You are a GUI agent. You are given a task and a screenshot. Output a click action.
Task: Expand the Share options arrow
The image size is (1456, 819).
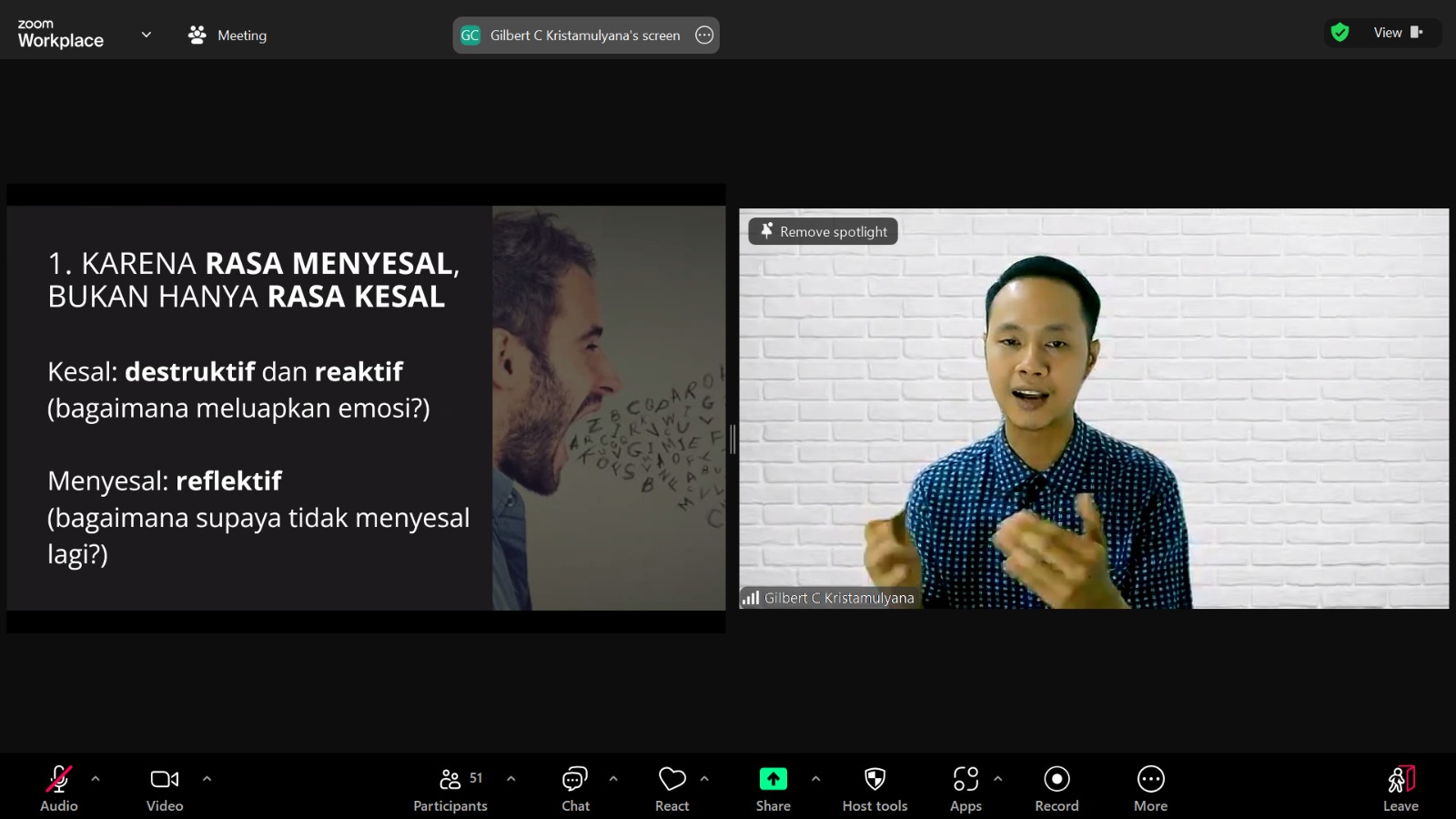(x=815, y=779)
